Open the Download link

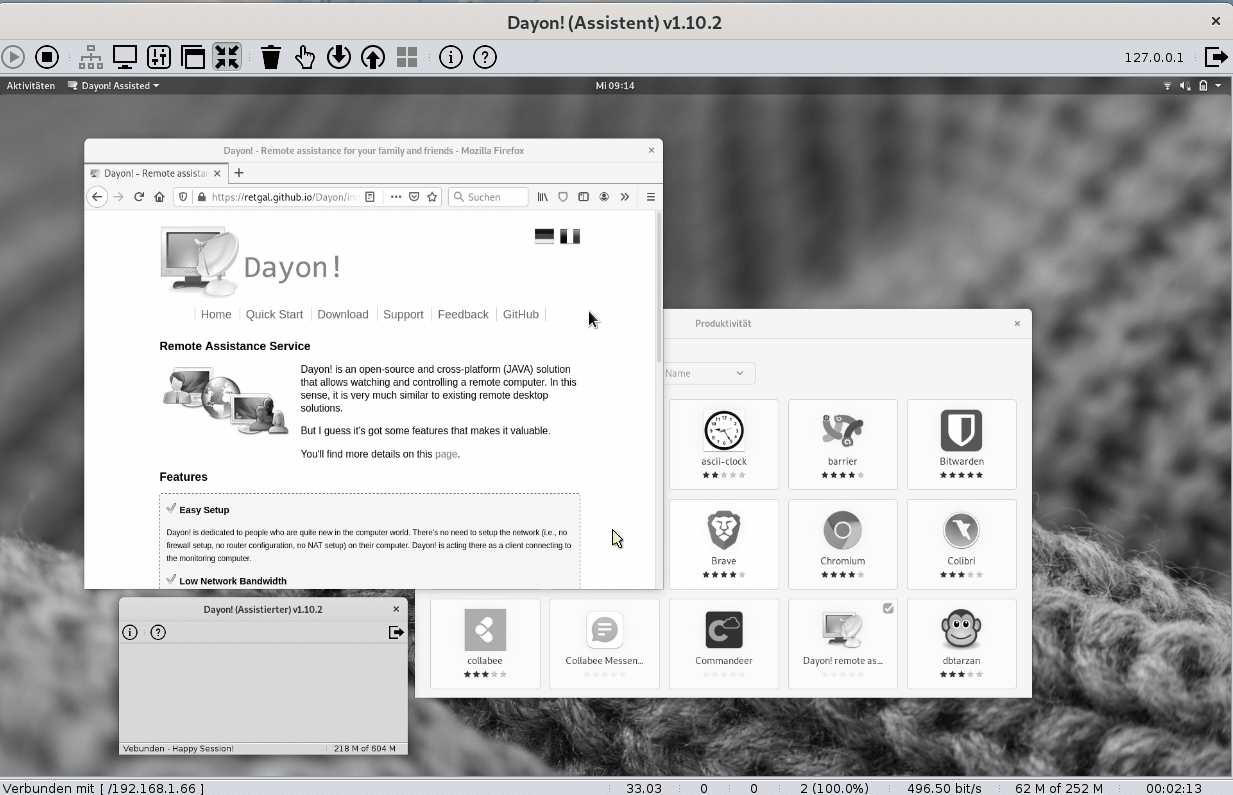343,314
